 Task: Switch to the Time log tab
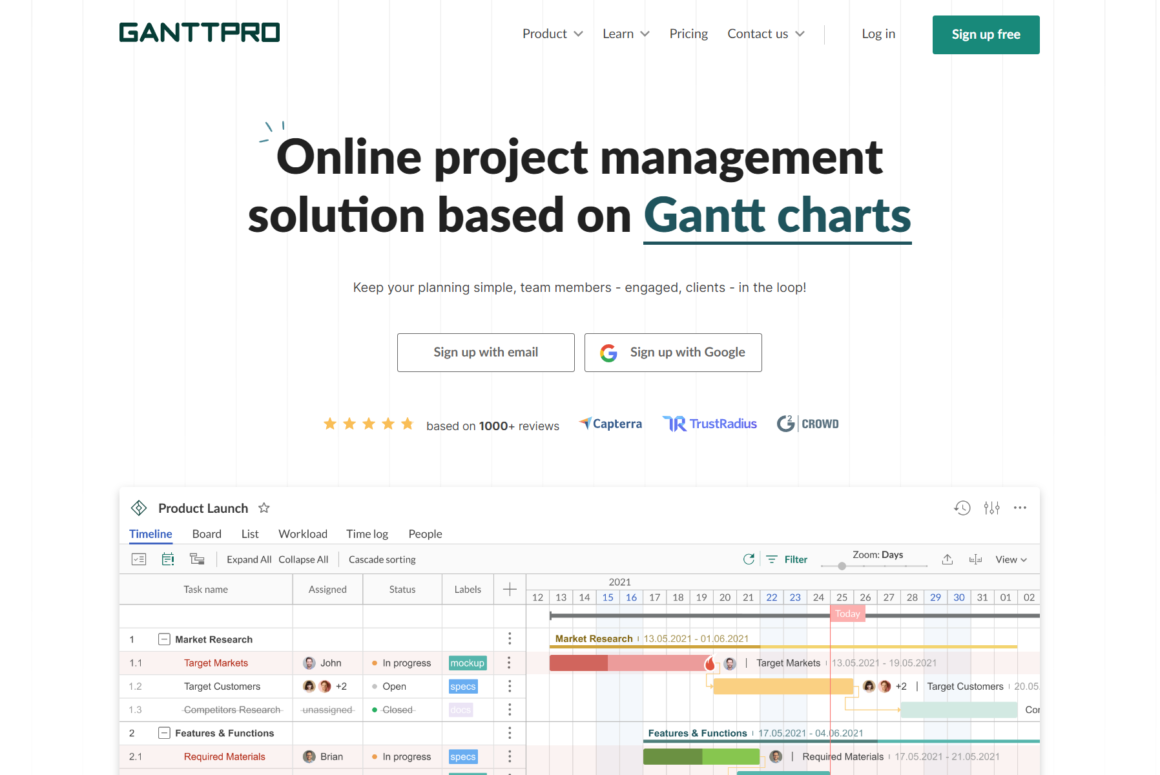[x=367, y=534]
